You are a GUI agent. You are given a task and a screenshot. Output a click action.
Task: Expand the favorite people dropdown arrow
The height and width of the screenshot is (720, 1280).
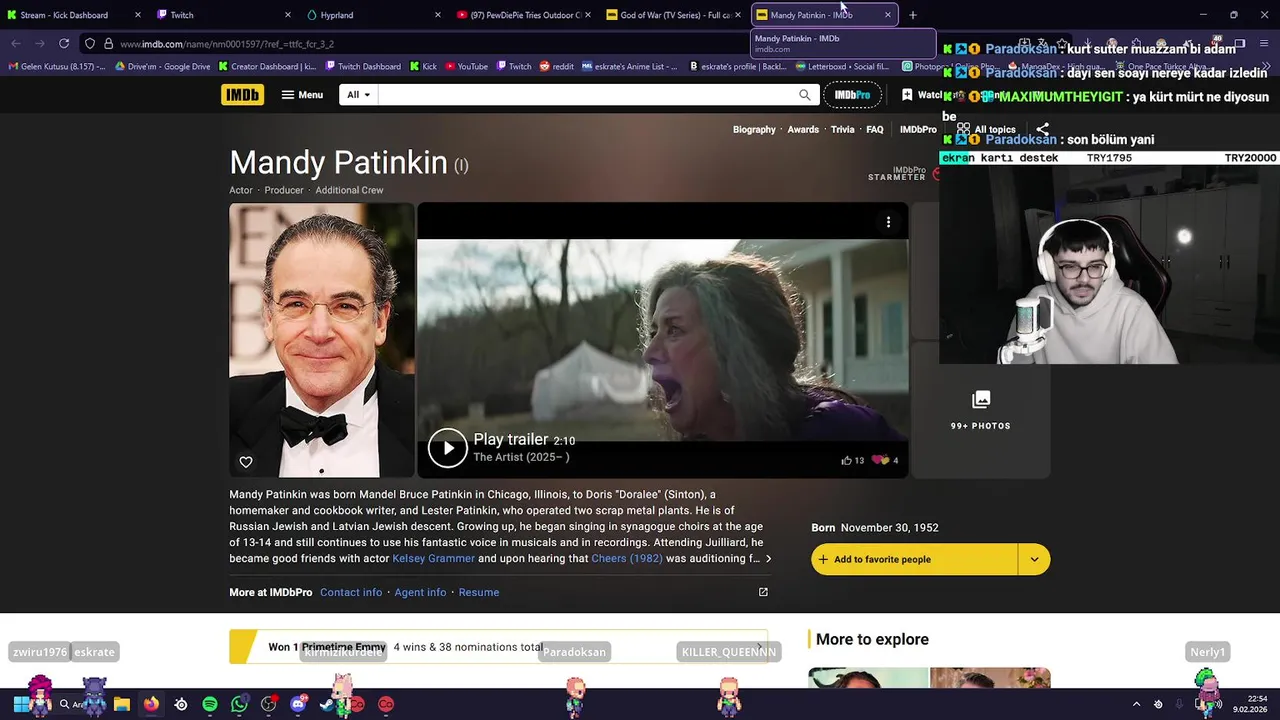[1034, 559]
